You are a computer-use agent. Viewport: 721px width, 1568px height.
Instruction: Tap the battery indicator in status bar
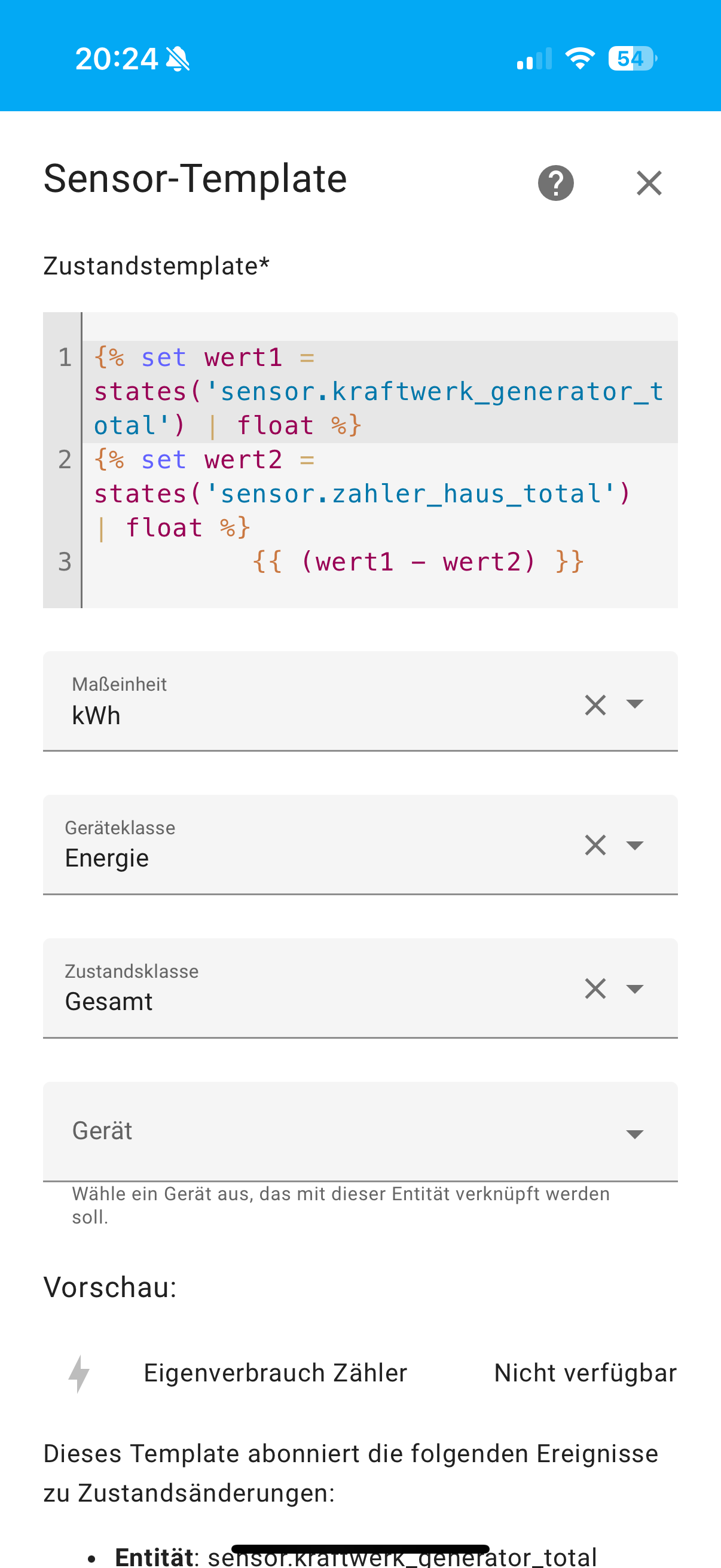(631, 59)
